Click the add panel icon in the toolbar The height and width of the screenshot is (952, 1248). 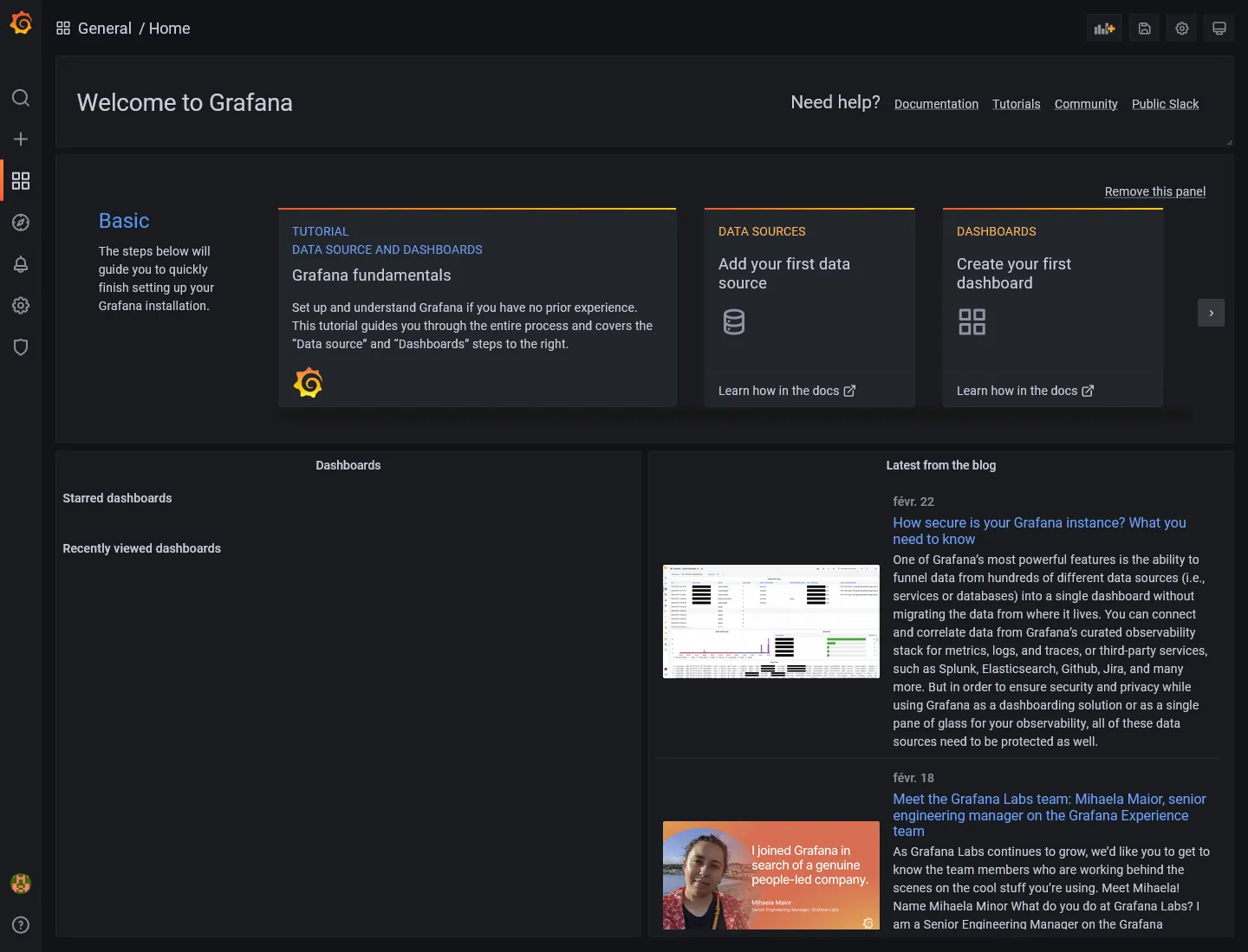[x=1104, y=28]
